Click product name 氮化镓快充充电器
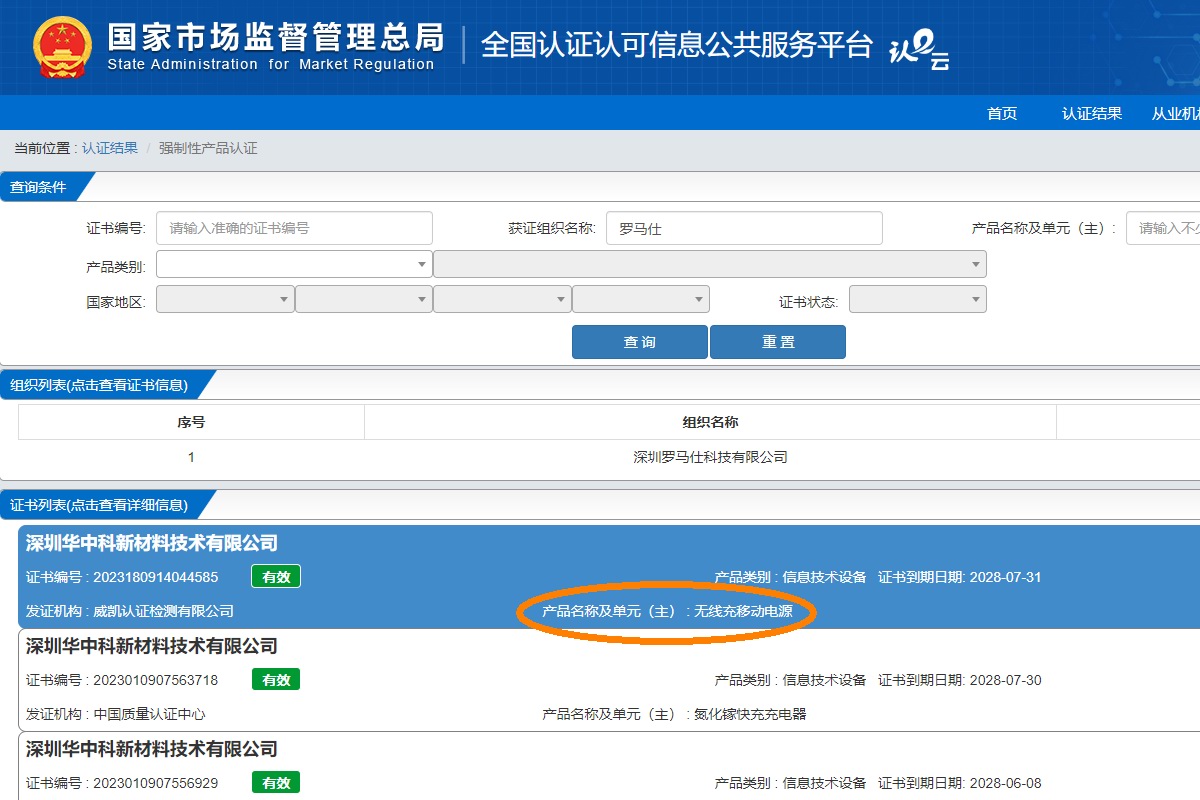This screenshot has width=1200, height=800. click(x=750, y=714)
